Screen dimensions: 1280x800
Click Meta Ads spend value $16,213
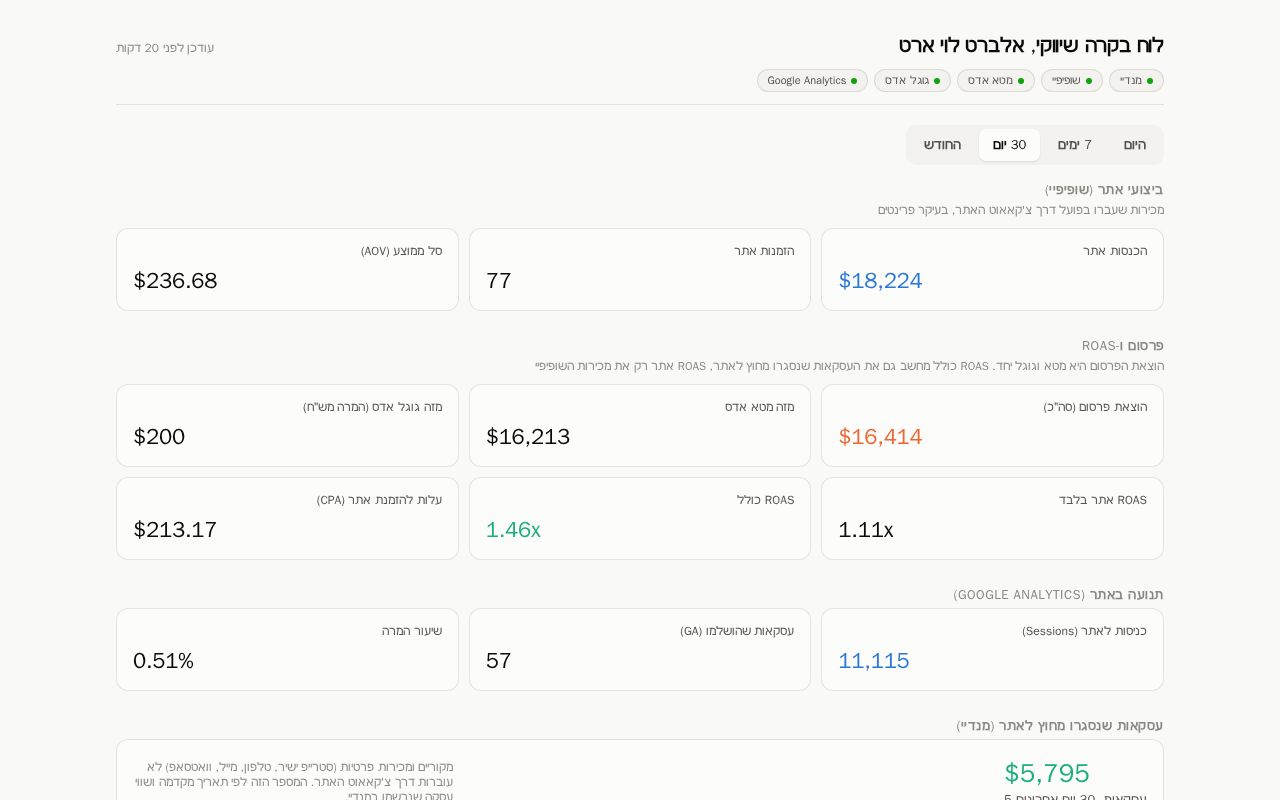528,437
